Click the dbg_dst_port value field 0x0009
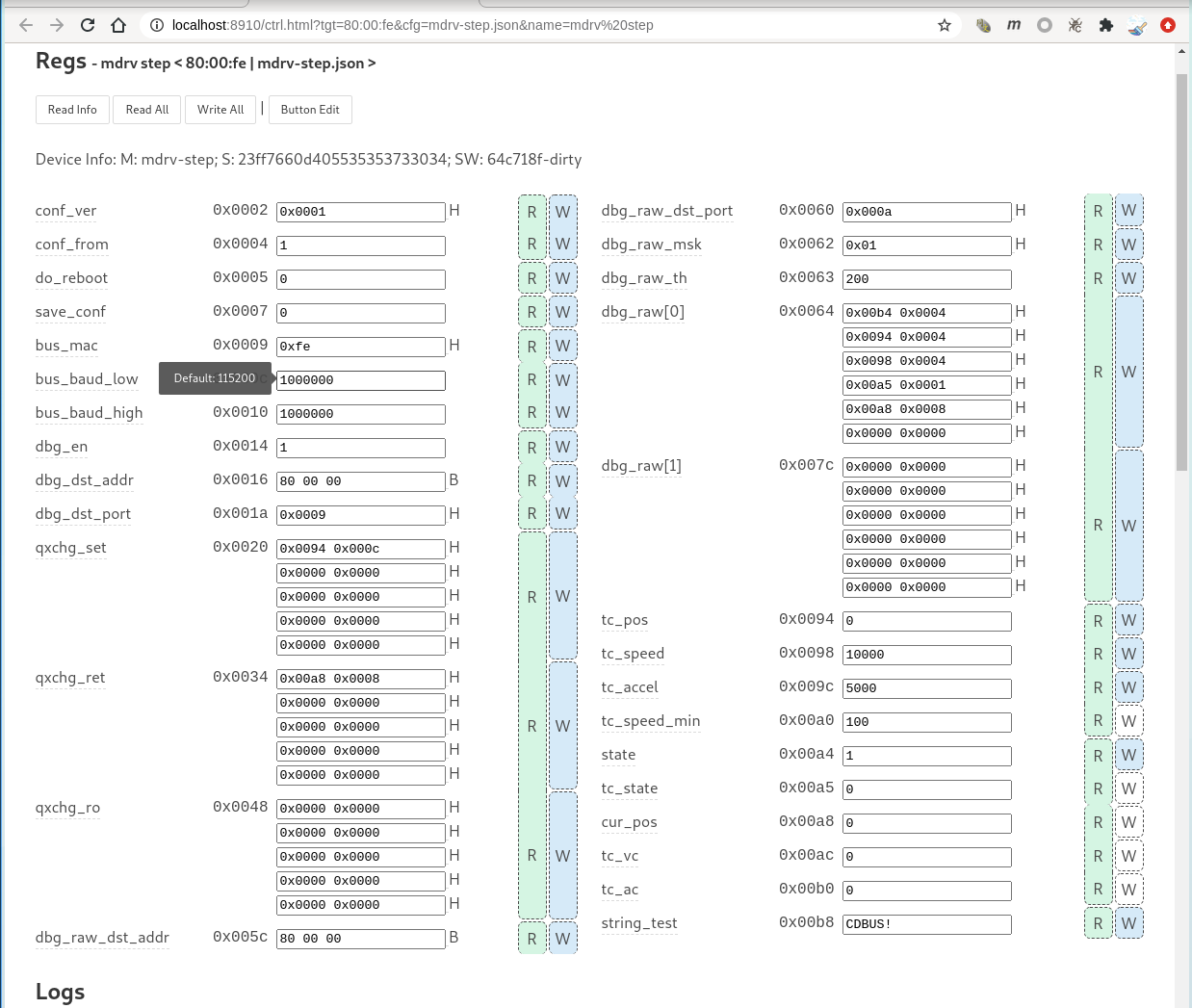 coord(361,515)
